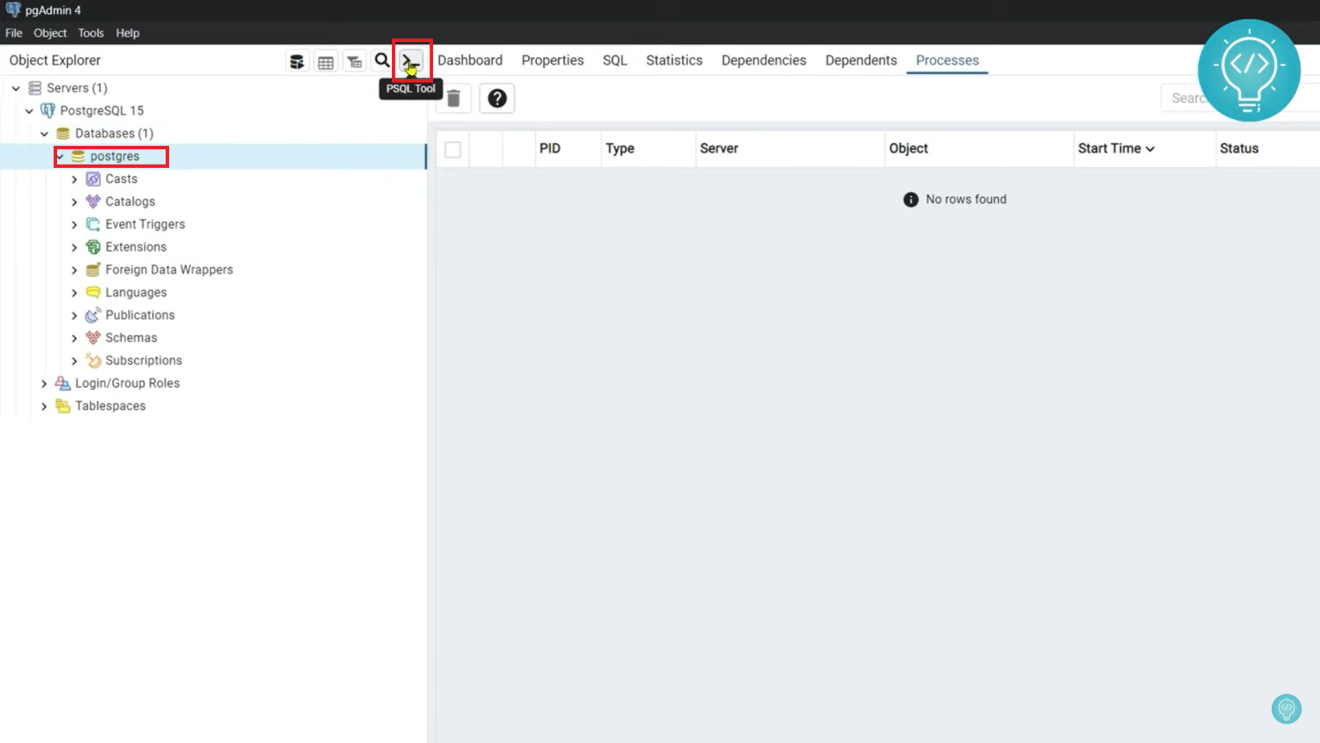Click the lightbulb assistant icon bottom right
1320x743 pixels.
click(x=1286, y=709)
